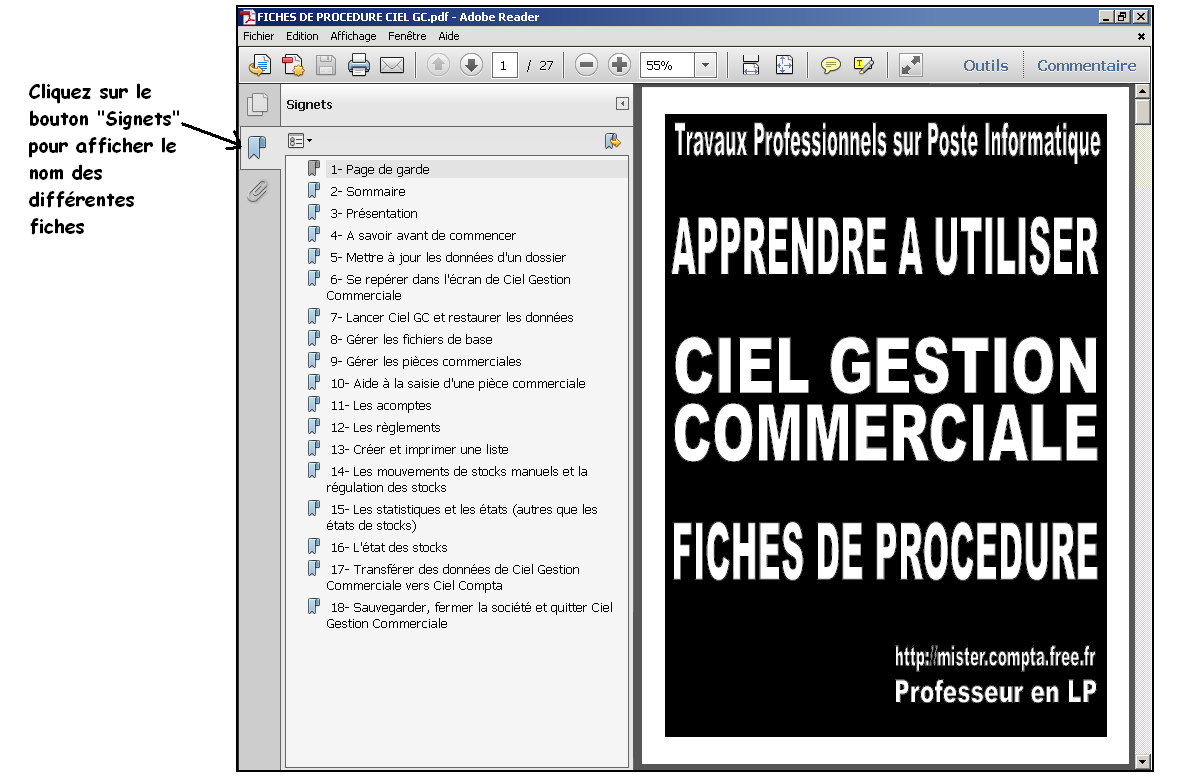Open the Commentaire pane
The width and height of the screenshot is (1190, 780).
1087,66
